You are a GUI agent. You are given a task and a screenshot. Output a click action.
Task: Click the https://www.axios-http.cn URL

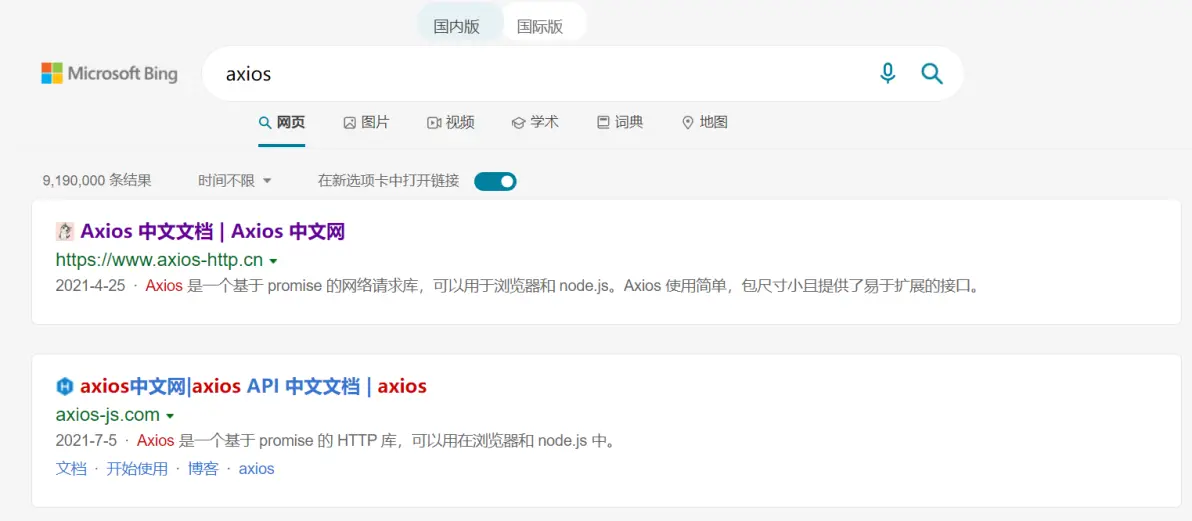click(x=160, y=260)
